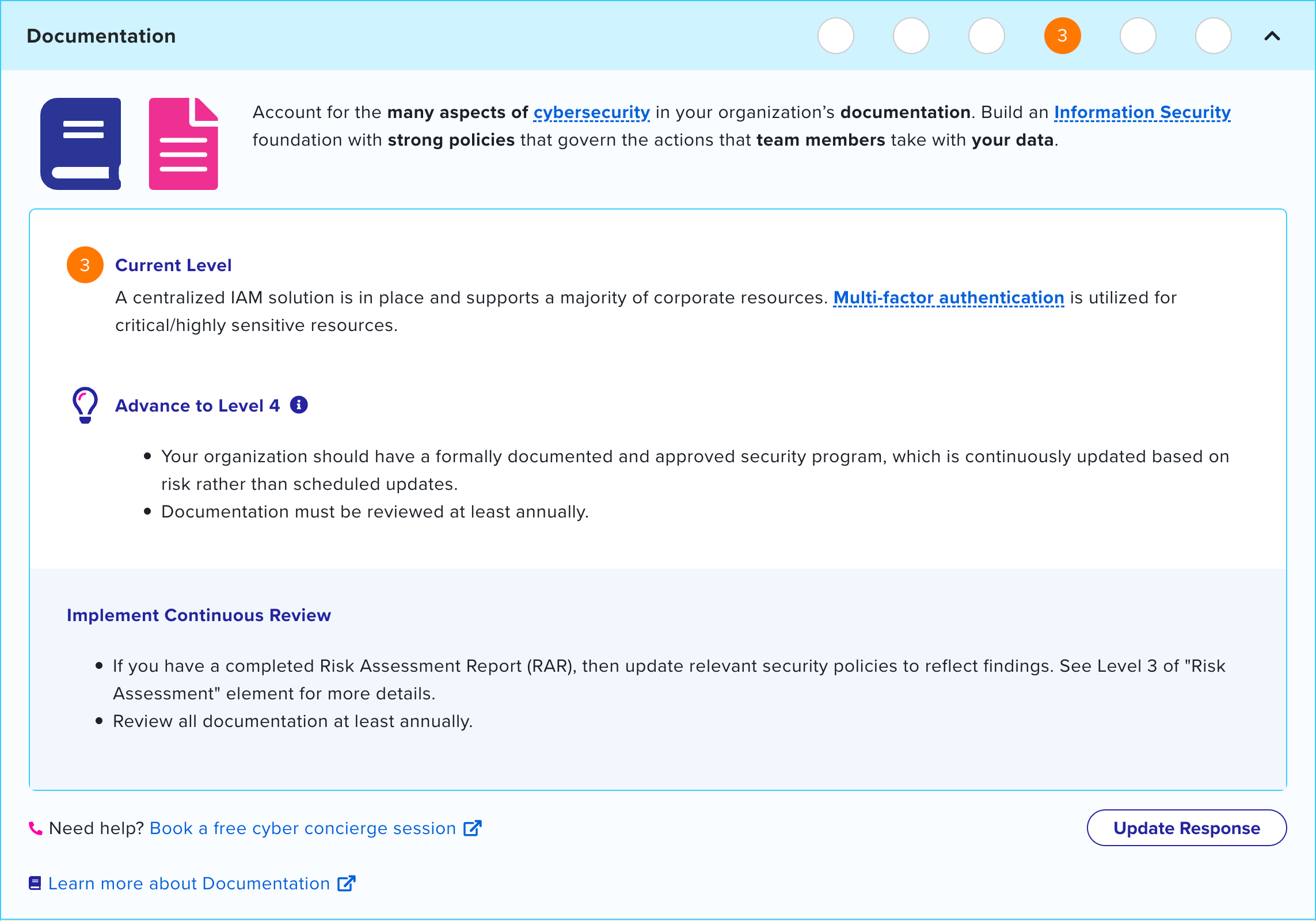
Task: Click the orange 3 Current Level badge
Action: tap(85, 265)
